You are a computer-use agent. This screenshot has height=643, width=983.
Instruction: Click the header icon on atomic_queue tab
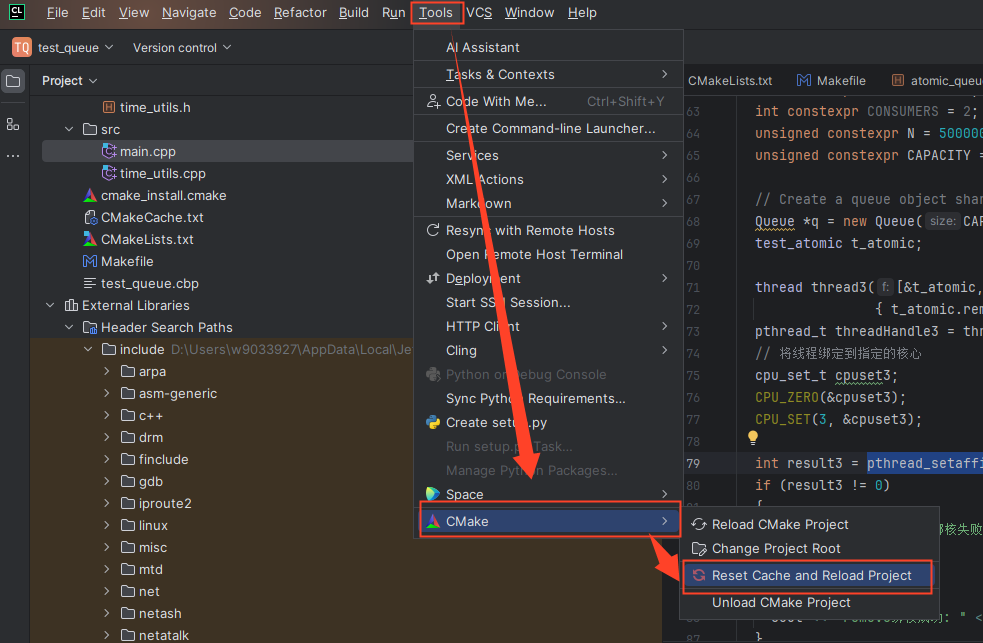(898, 80)
